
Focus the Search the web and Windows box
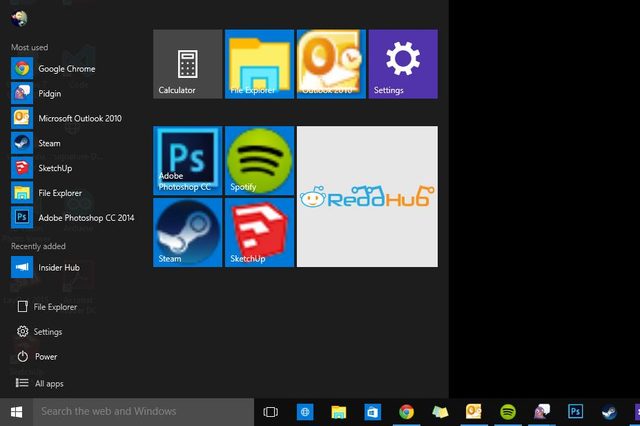pyautogui.click(x=143, y=412)
